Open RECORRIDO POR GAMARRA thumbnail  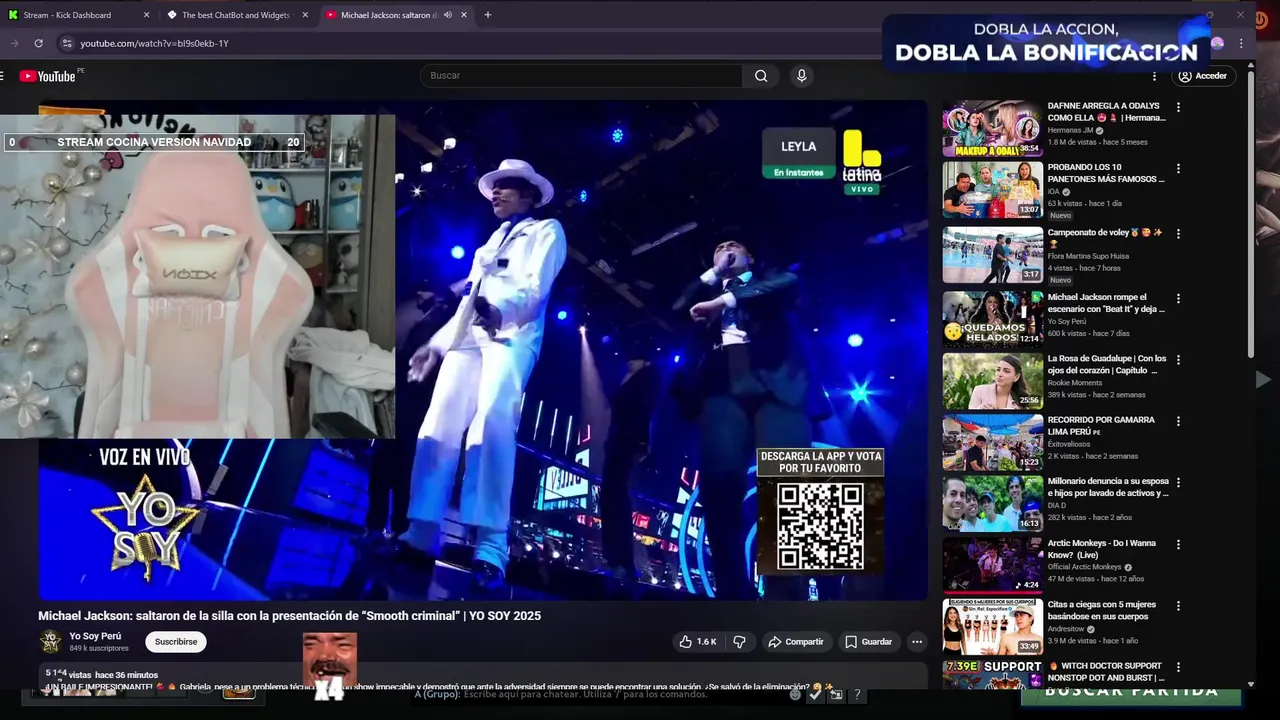[x=993, y=442]
